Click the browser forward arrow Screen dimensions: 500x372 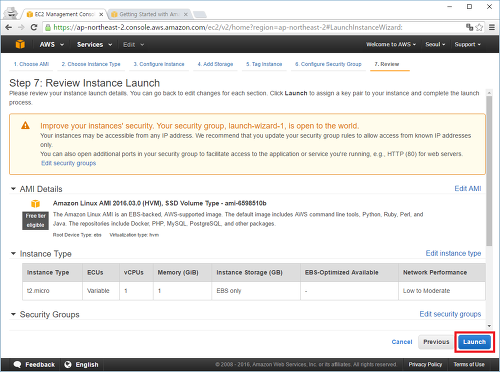tap(21, 27)
